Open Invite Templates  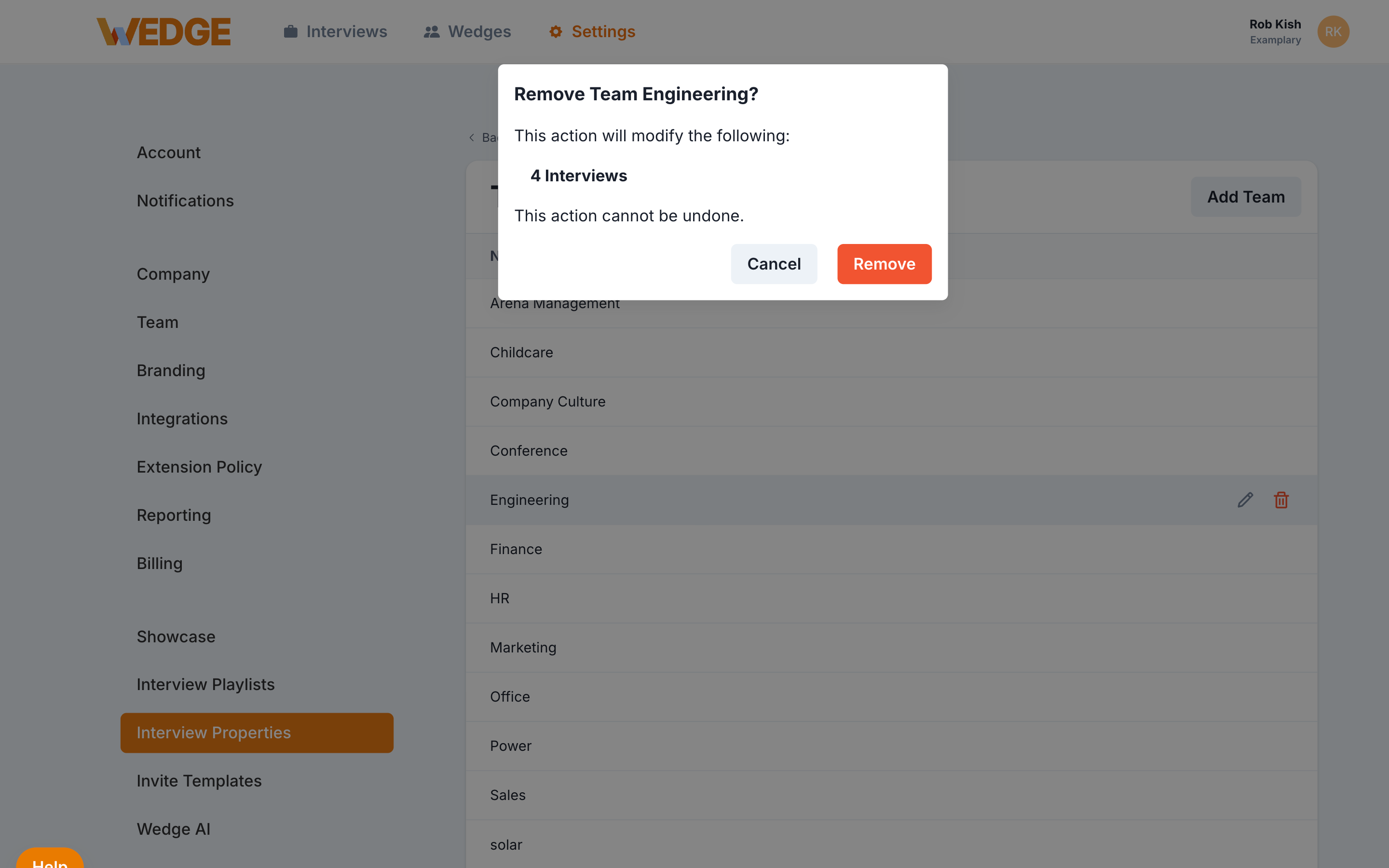pyautogui.click(x=199, y=781)
